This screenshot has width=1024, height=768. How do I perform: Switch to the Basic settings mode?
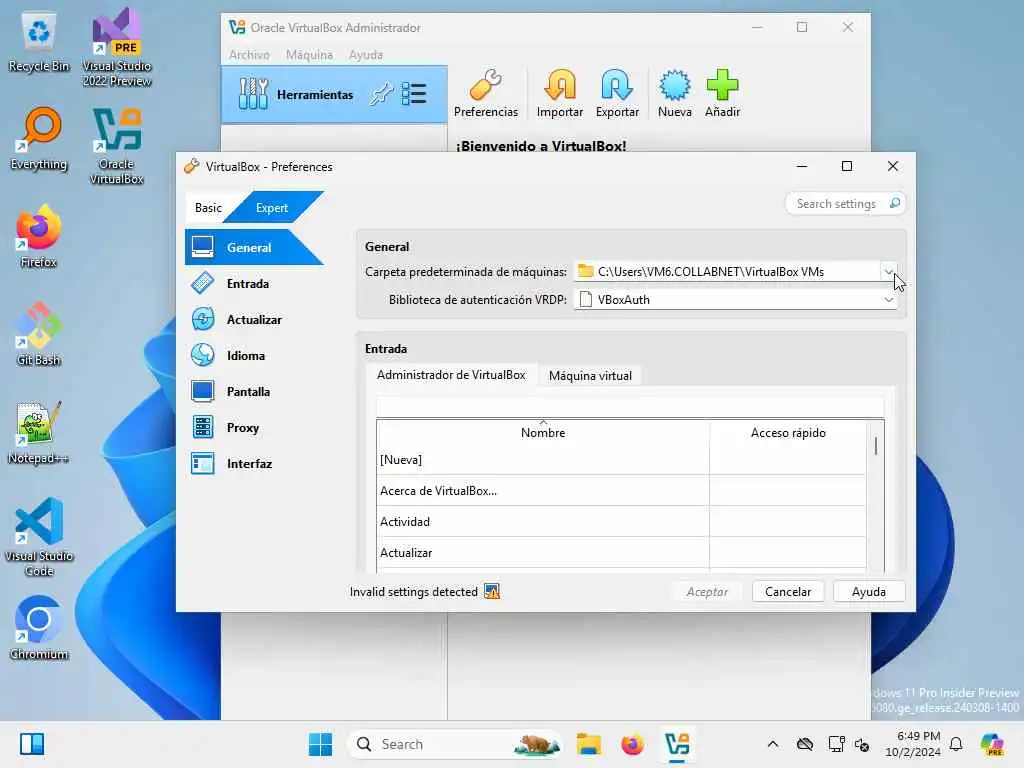[208, 208]
